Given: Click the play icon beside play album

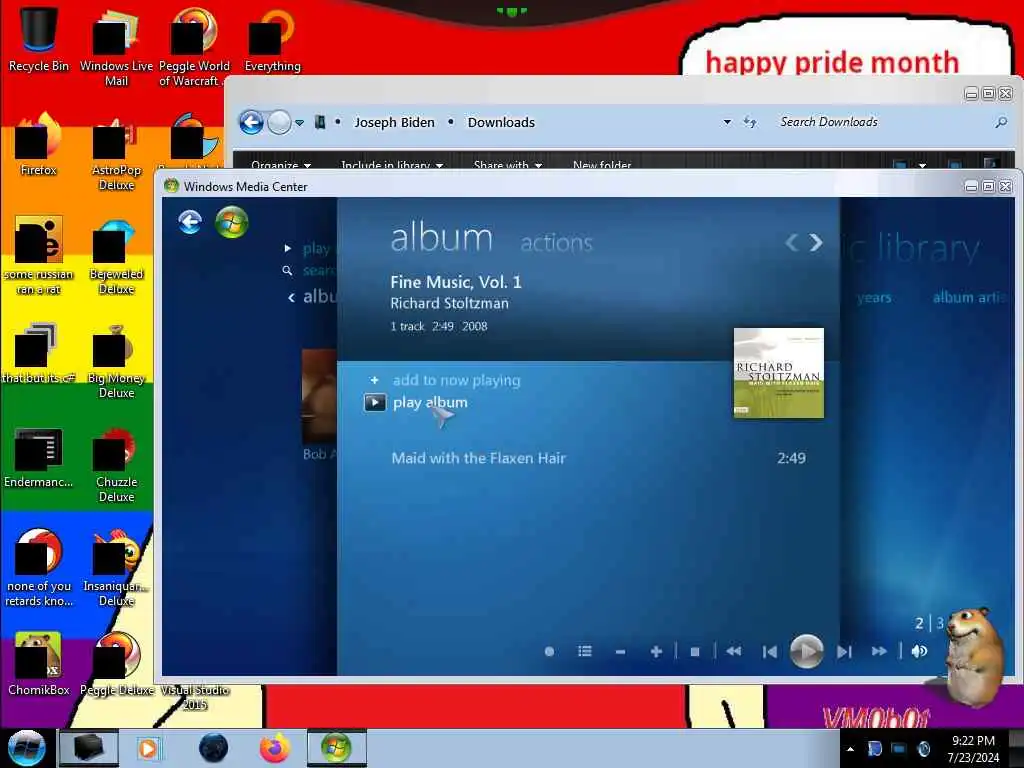Looking at the screenshot, I should [375, 402].
